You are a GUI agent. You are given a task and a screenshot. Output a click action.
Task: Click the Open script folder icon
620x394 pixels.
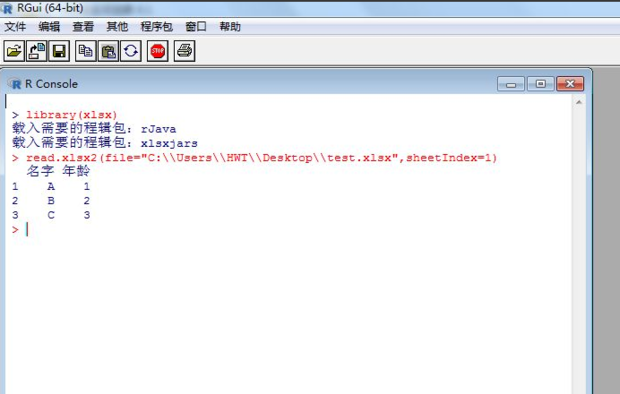point(14,51)
